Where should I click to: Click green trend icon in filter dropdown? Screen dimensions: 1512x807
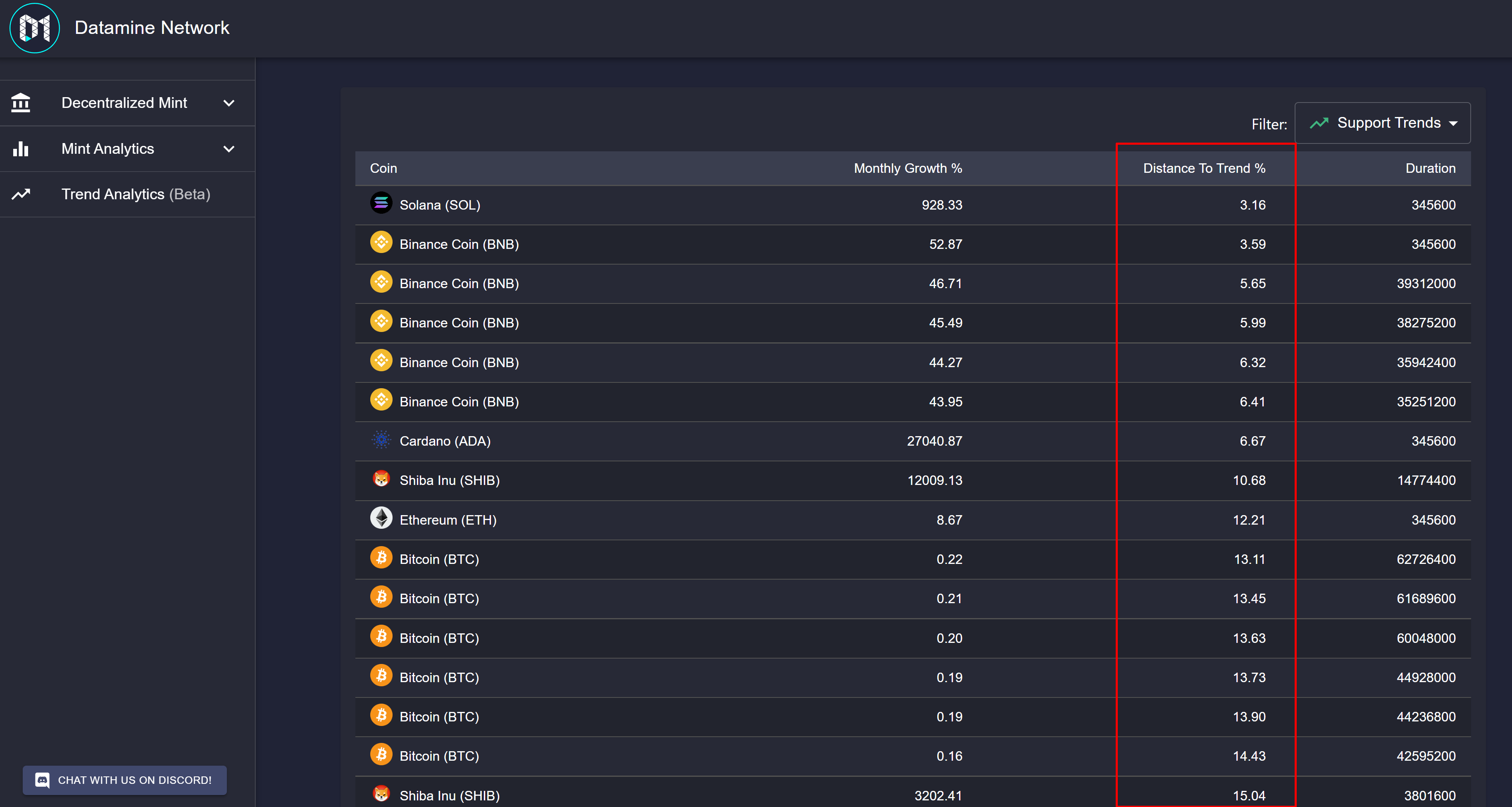pos(1319,123)
